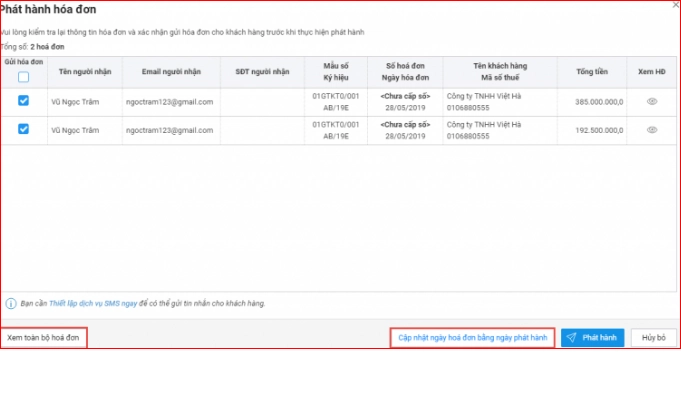Image resolution: width=681 pixels, height=400 pixels.
Task: Click the Tổng tiền column header
Action: (592, 71)
